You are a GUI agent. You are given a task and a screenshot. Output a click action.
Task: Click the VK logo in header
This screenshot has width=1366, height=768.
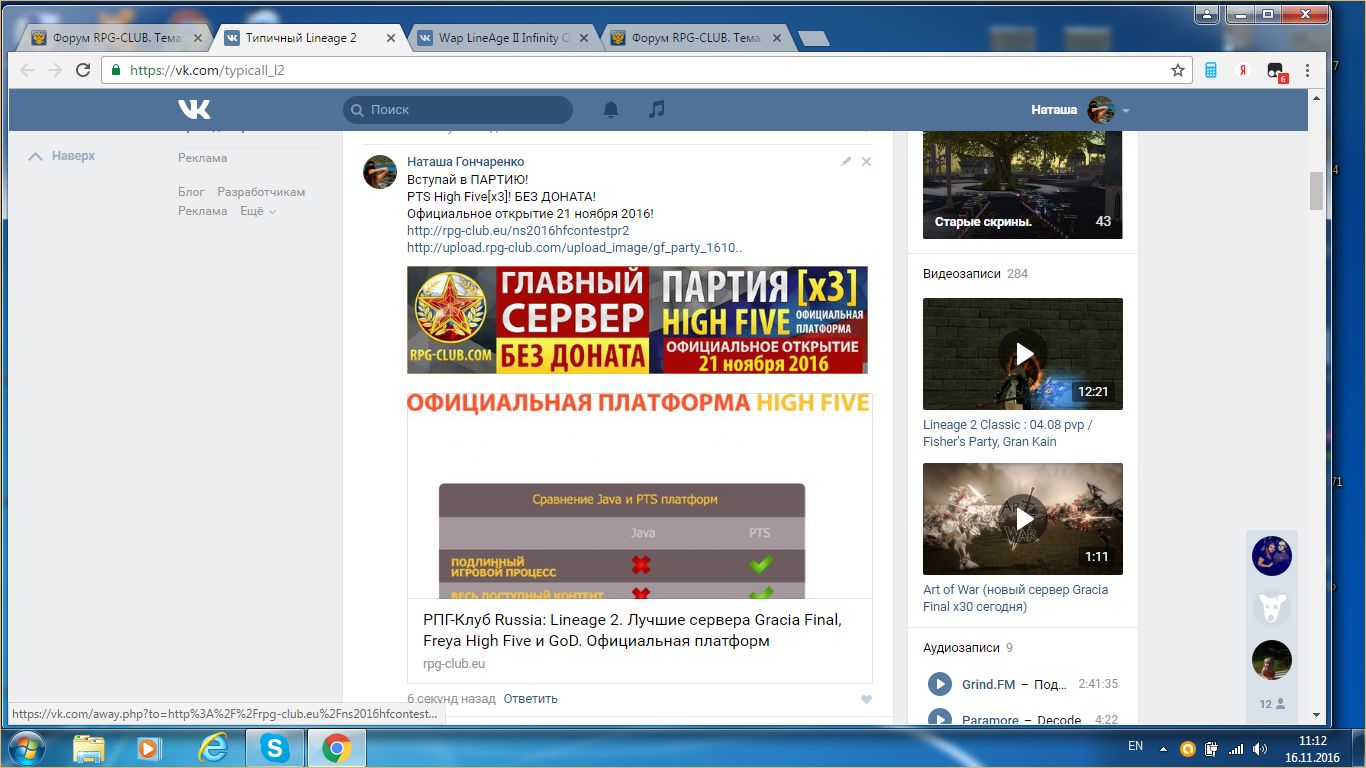[x=194, y=109]
